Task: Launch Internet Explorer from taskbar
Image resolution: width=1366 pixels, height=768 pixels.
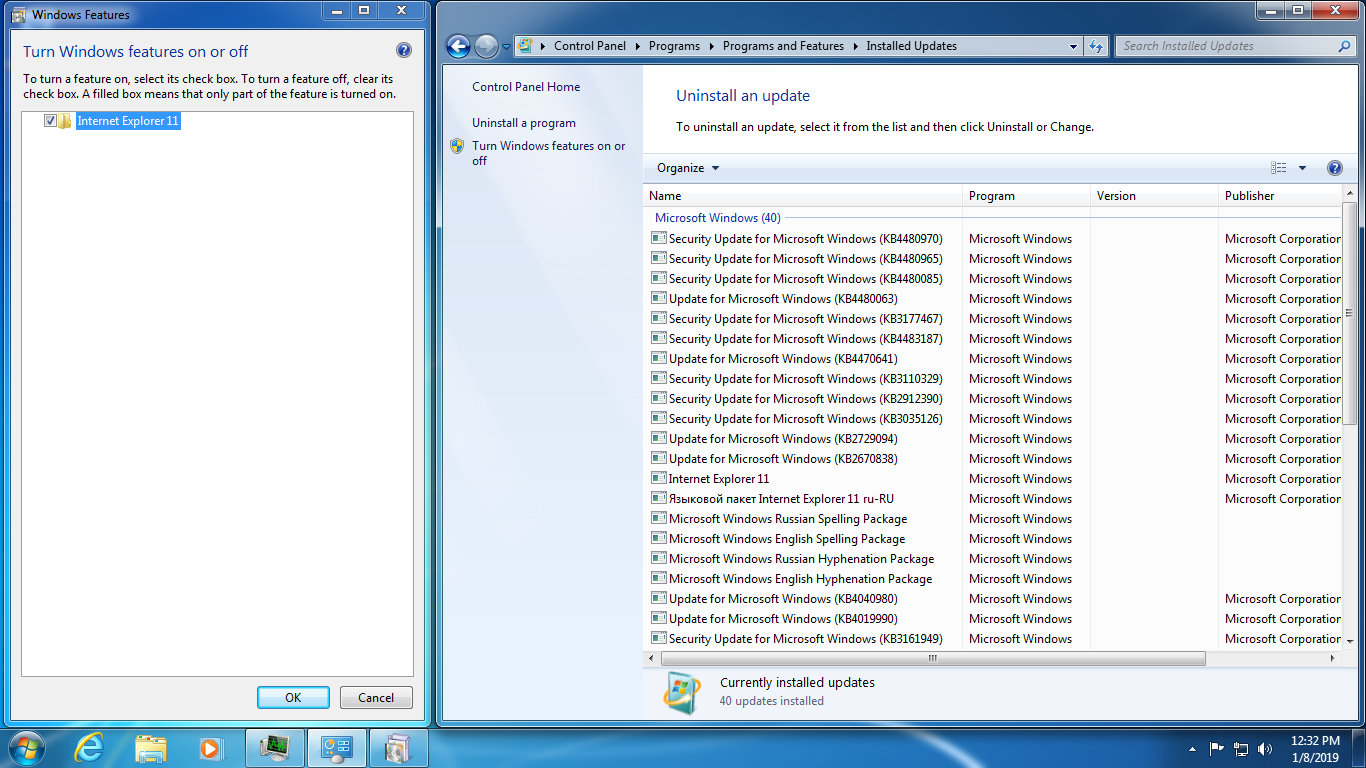Action: 89,747
